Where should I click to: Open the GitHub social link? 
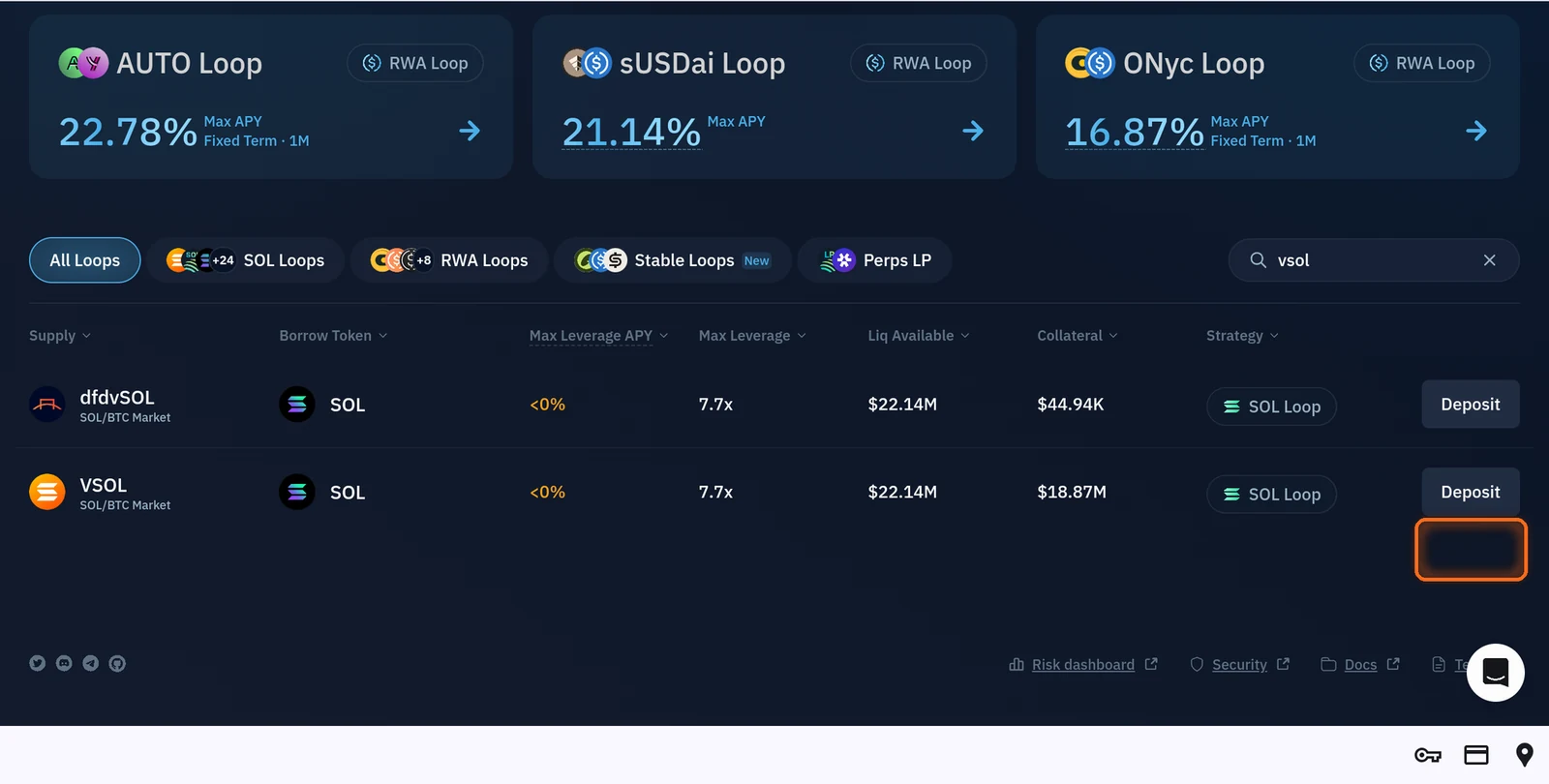click(117, 663)
